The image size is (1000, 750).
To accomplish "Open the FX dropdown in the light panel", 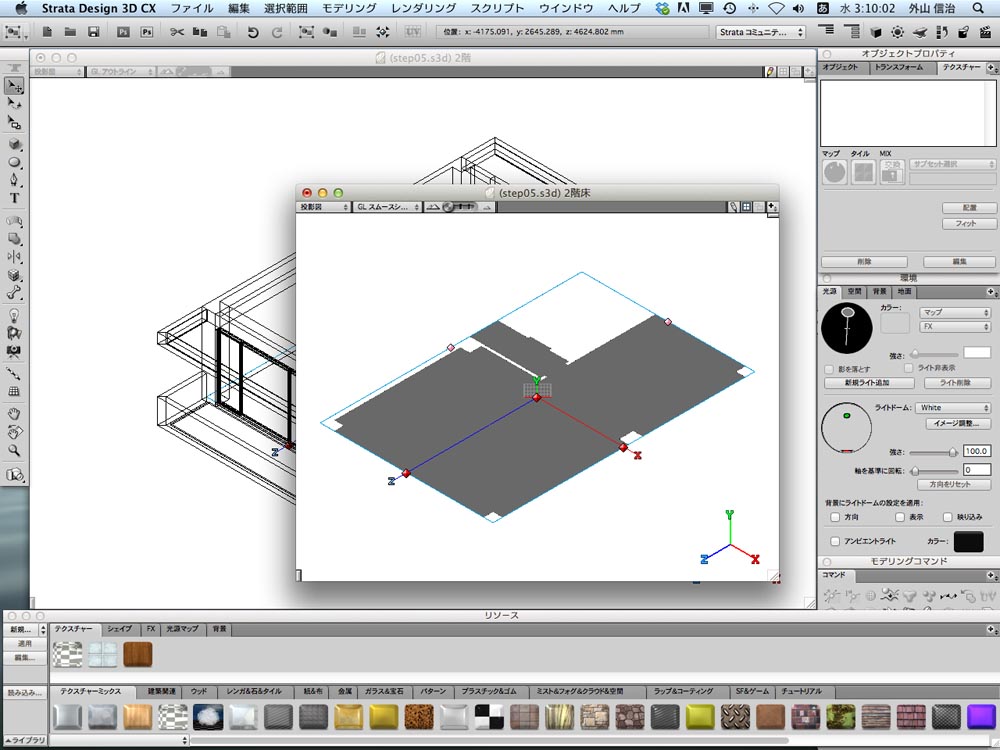I will (955, 327).
